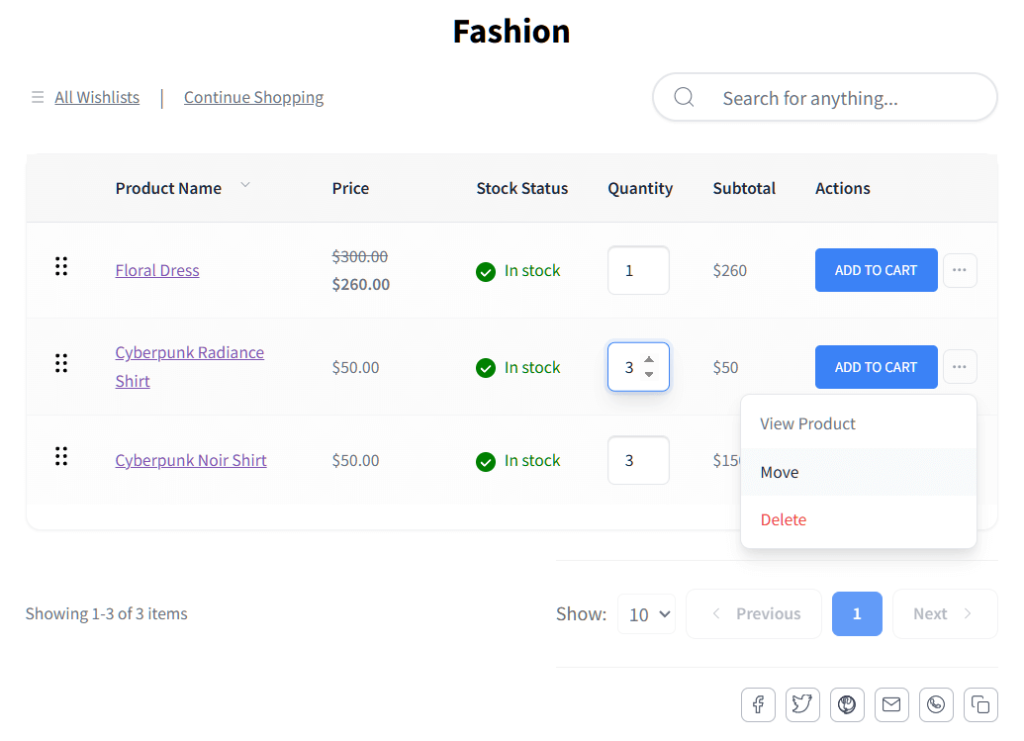Screen dimensions: 1024x741
Task: Click the Product Name sort chevron
Action: (245, 186)
